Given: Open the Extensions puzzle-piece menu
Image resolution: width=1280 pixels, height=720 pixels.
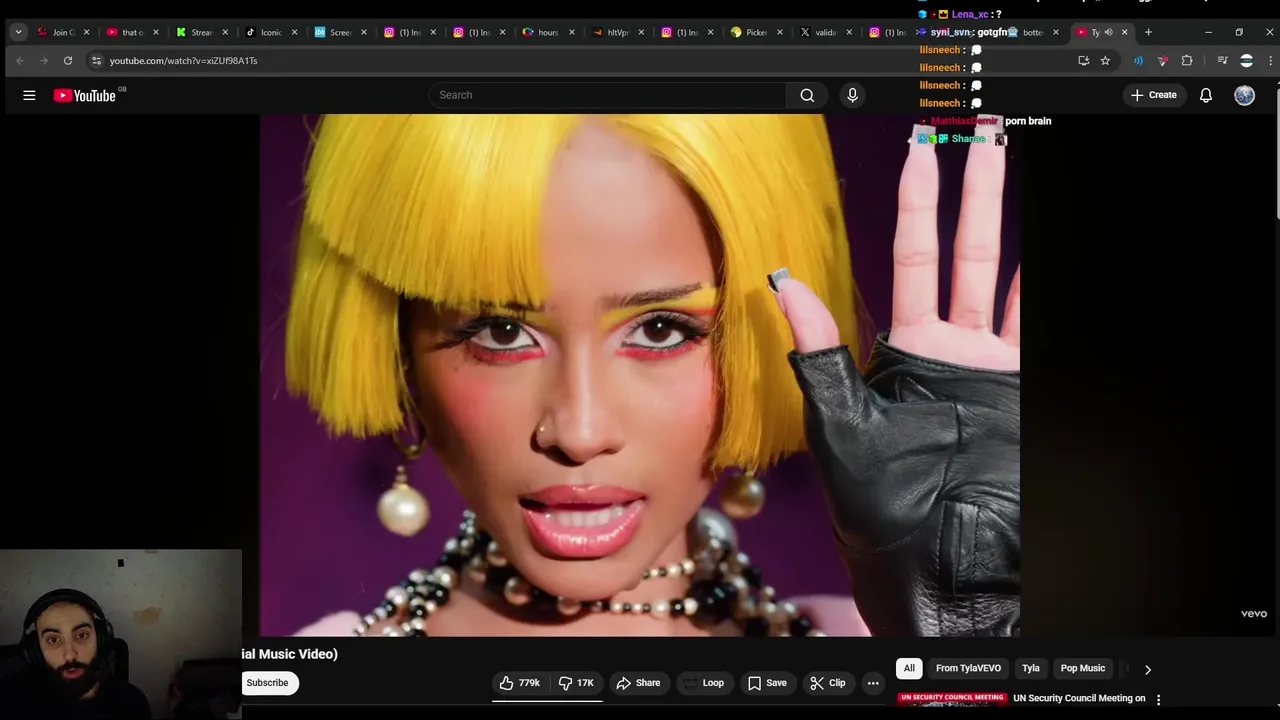Looking at the screenshot, I should [x=1187, y=61].
